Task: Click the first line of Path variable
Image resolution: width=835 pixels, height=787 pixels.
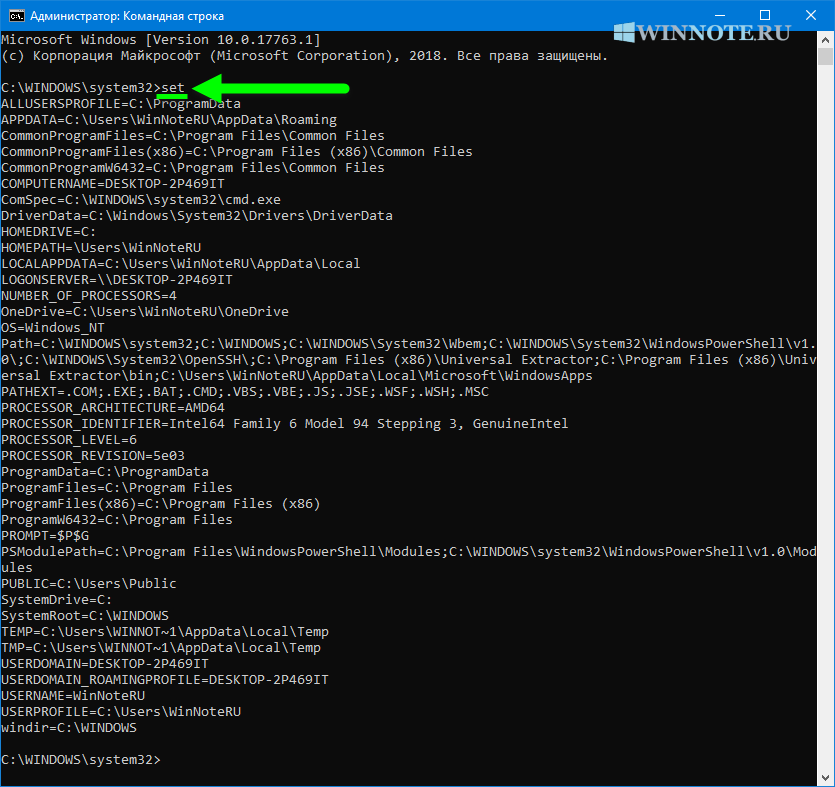Action: point(408,343)
